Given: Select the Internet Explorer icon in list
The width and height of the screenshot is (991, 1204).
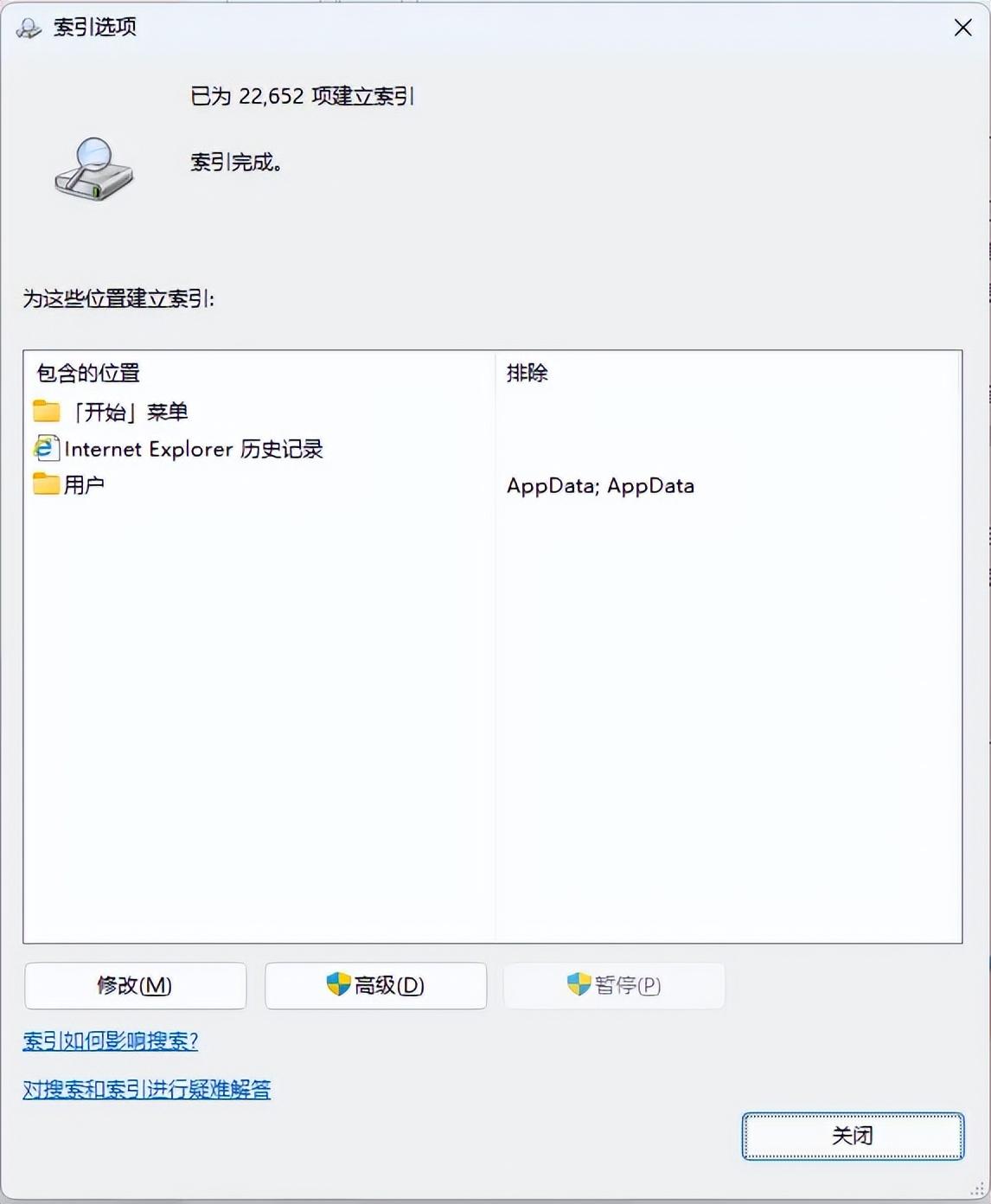Looking at the screenshot, I should coord(47,448).
